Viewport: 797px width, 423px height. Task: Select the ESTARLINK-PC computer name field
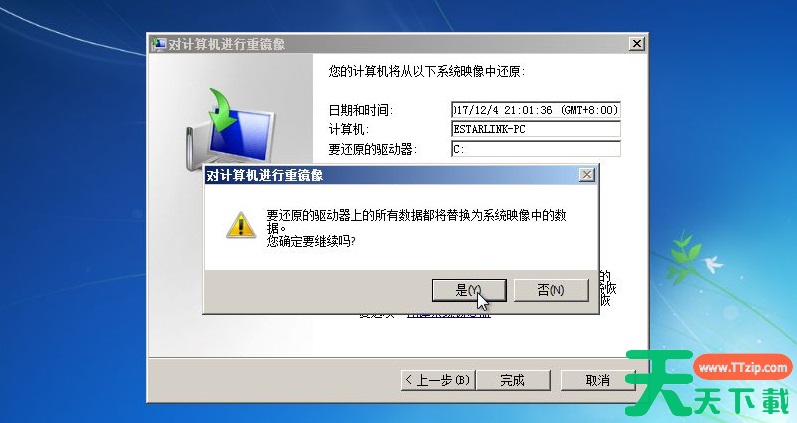536,129
